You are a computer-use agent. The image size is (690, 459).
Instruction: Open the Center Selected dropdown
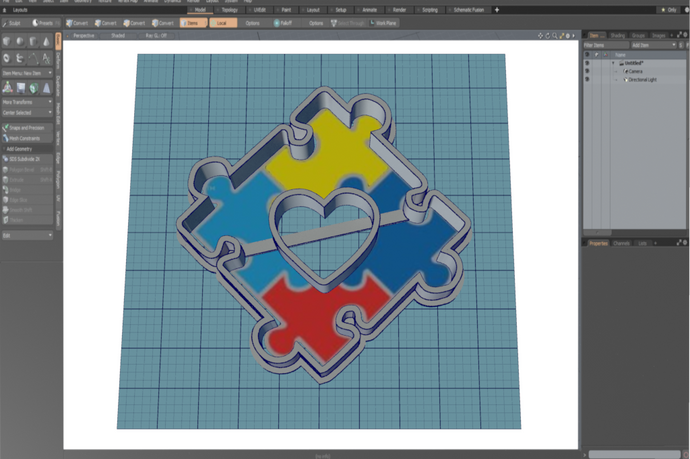pos(27,113)
